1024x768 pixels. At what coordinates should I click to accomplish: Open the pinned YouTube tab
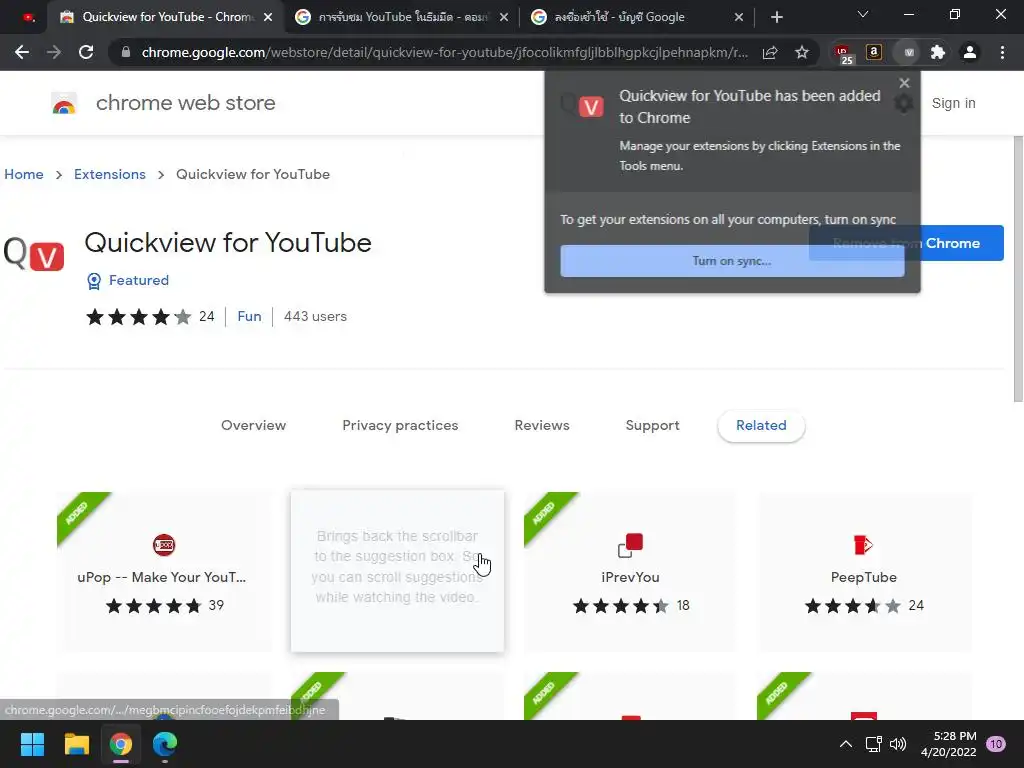pos(29,18)
